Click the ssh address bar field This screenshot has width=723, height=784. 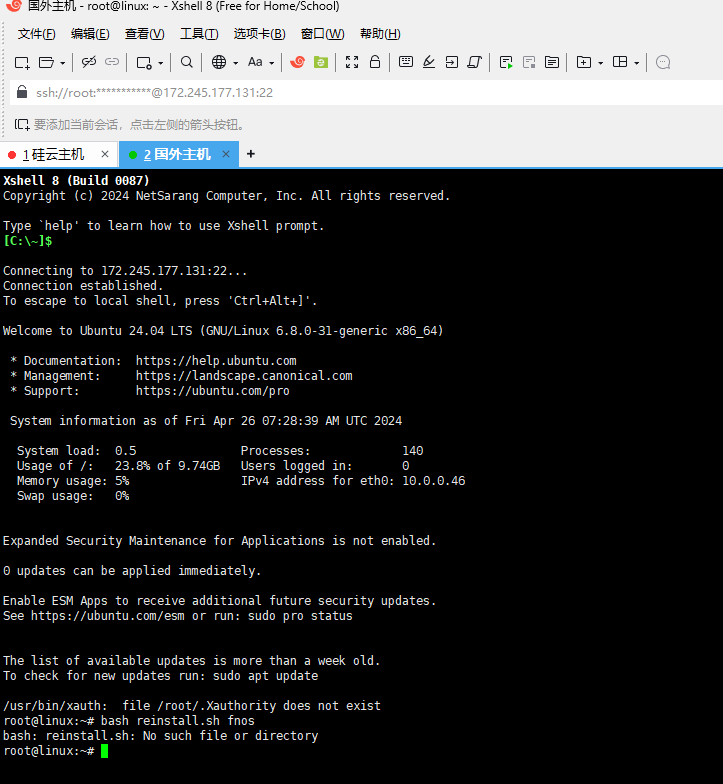(x=370, y=93)
